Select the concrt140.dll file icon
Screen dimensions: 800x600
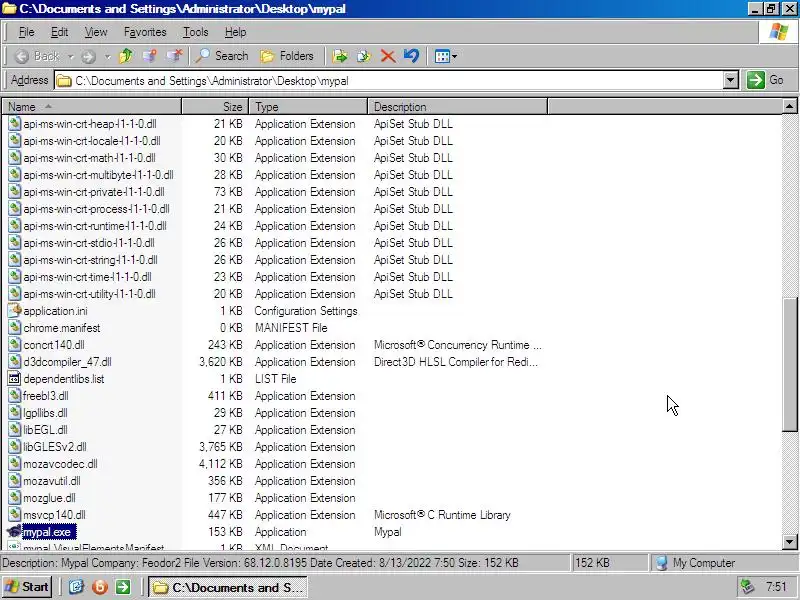[x=15, y=345]
